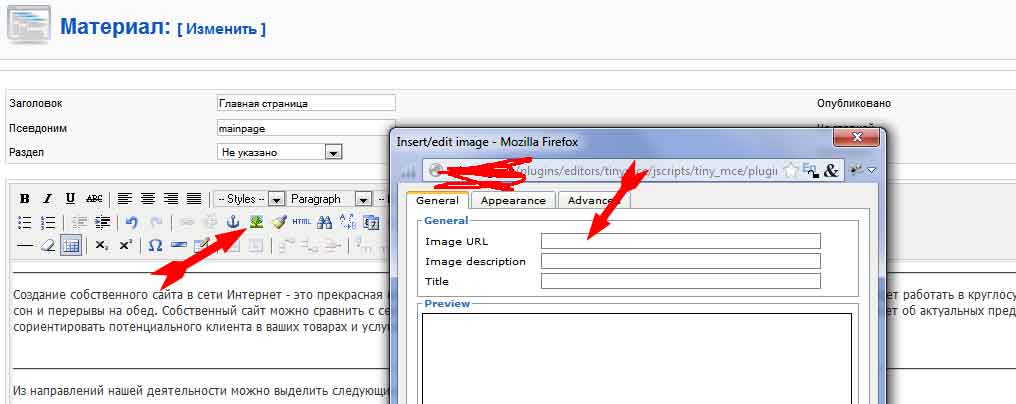This screenshot has width=1016, height=404.
Task: Clean up messy code with broom icon
Action: click(x=279, y=222)
